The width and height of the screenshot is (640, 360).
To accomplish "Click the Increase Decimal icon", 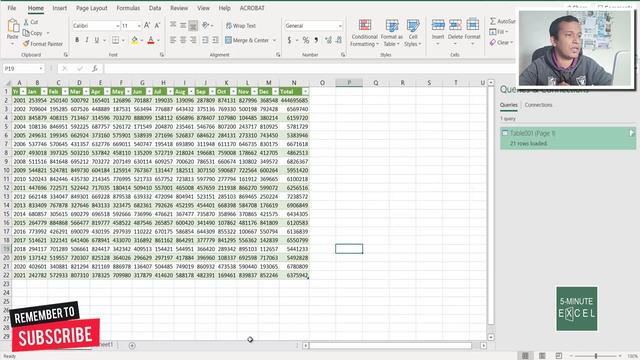I will [328, 40].
